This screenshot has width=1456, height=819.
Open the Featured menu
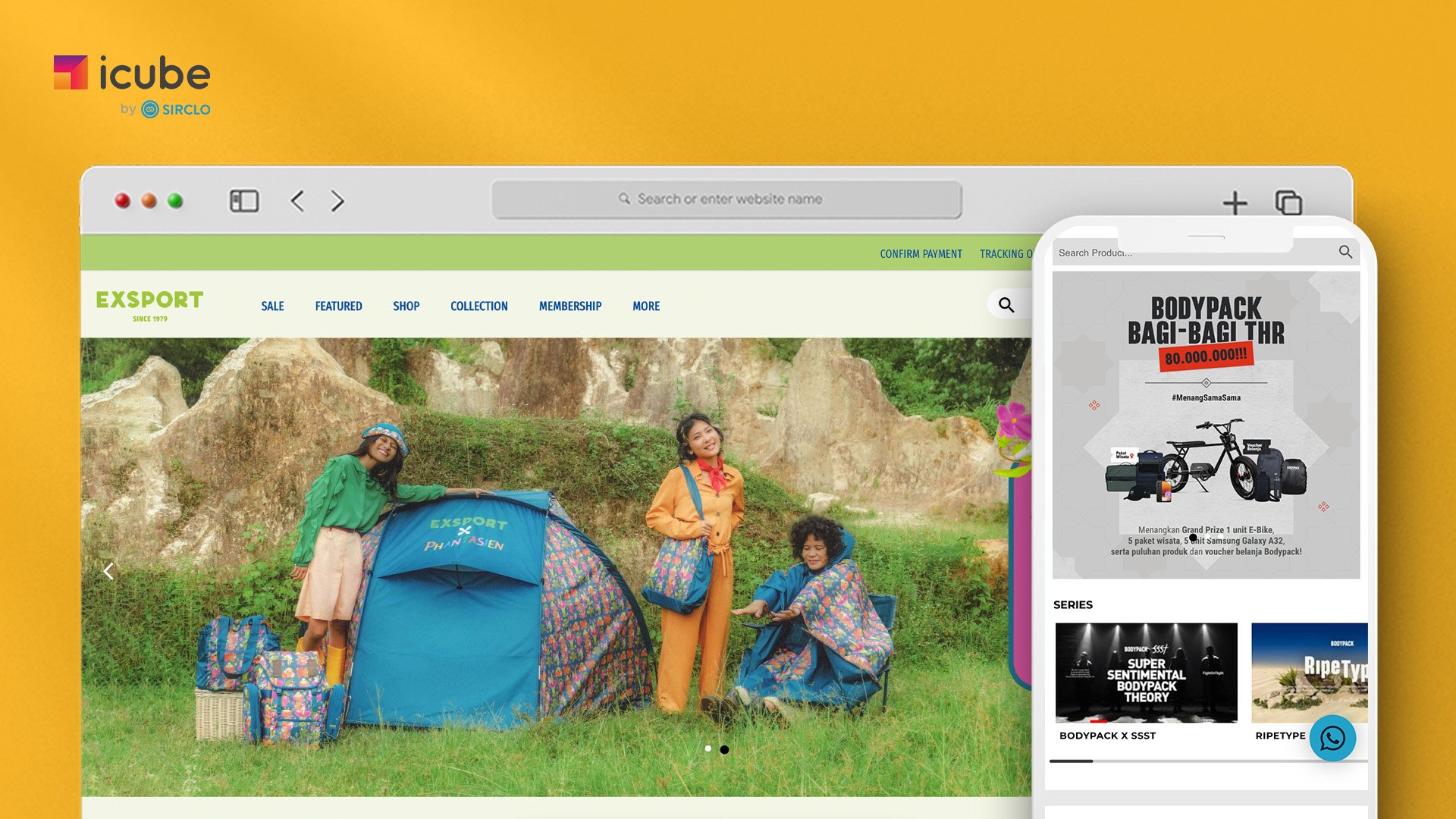(338, 306)
